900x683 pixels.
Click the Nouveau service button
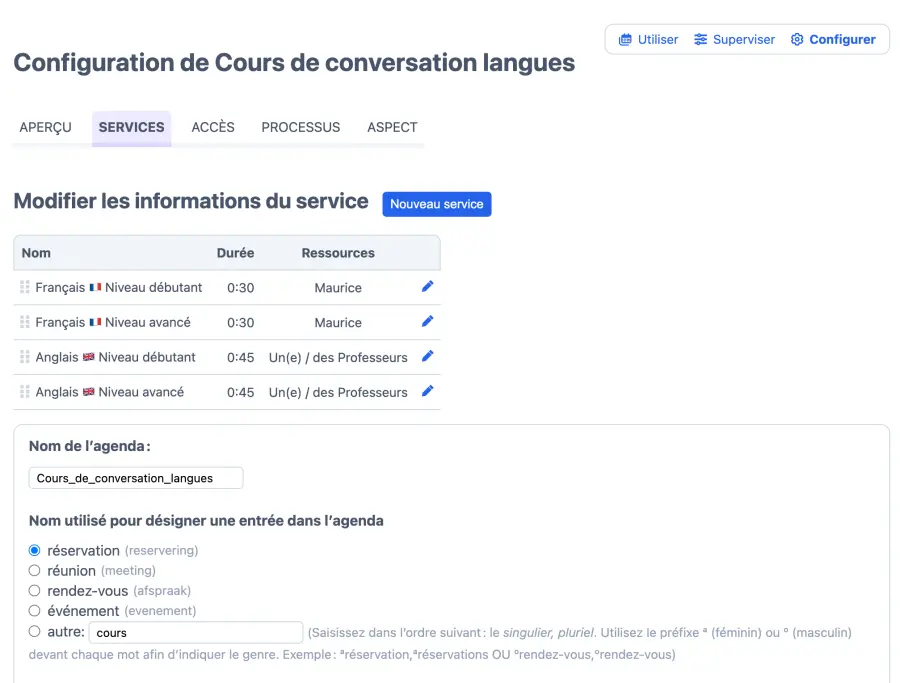(437, 204)
